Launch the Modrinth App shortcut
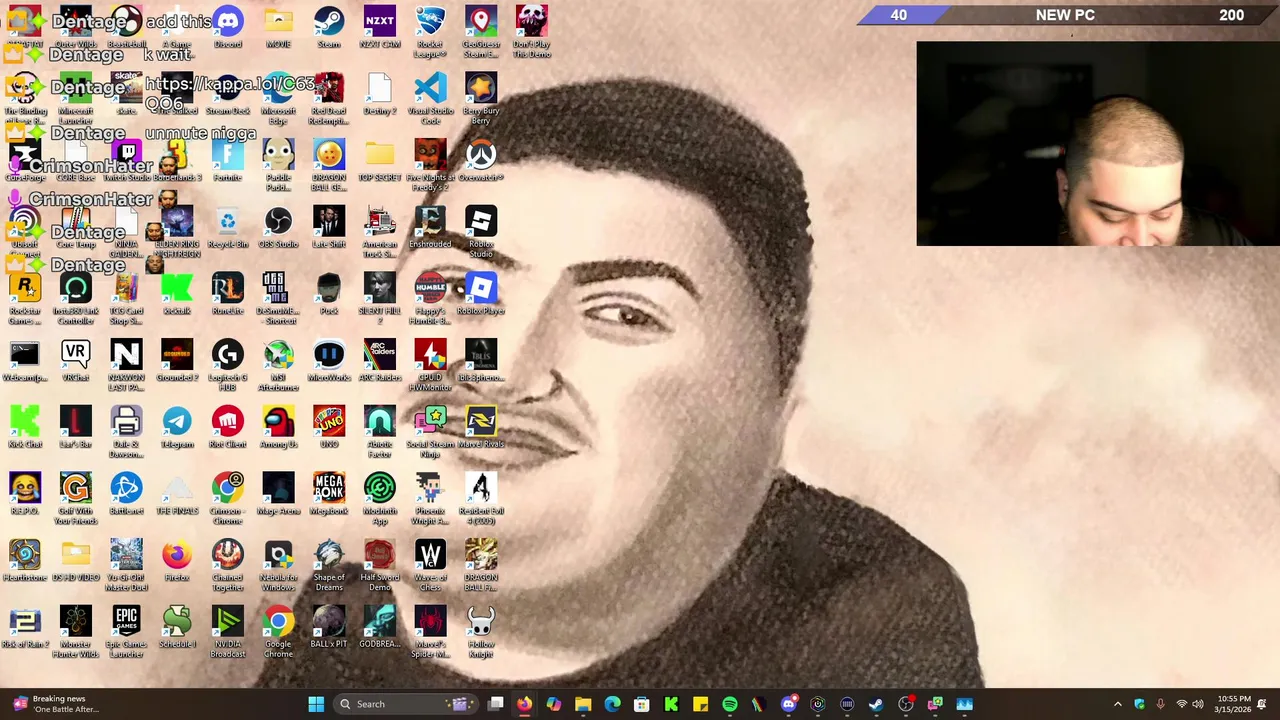 pyautogui.click(x=379, y=499)
